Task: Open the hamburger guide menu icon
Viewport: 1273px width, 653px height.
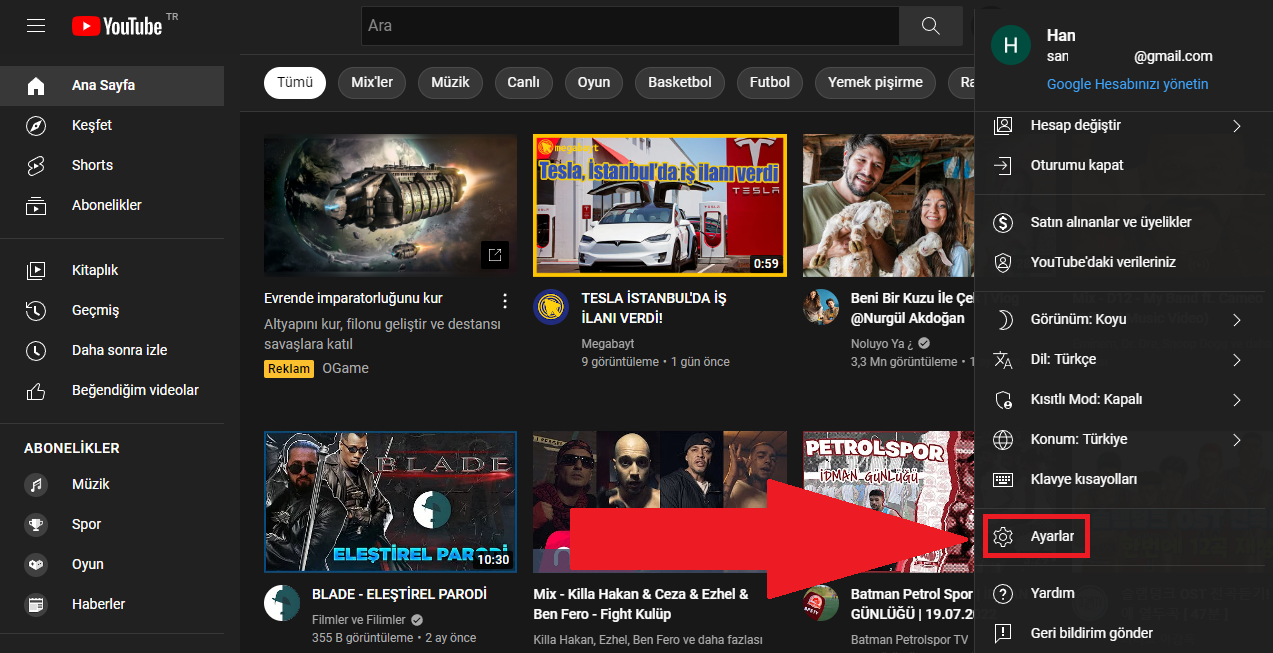Action: tap(36, 26)
